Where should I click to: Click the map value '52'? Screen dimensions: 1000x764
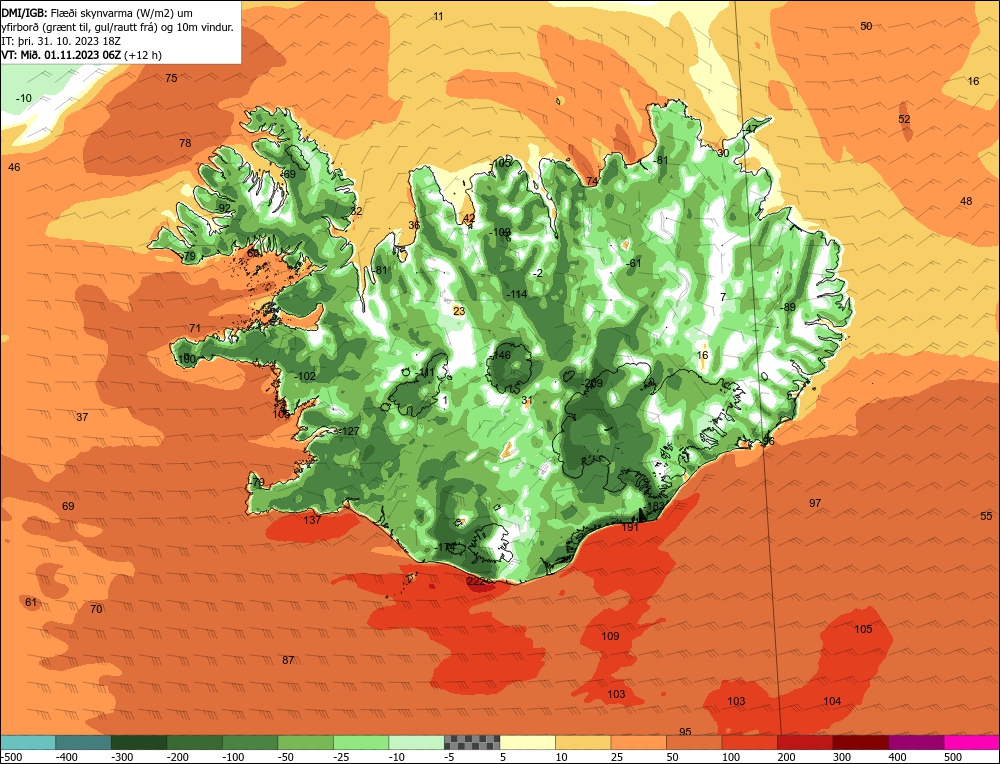point(904,119)
